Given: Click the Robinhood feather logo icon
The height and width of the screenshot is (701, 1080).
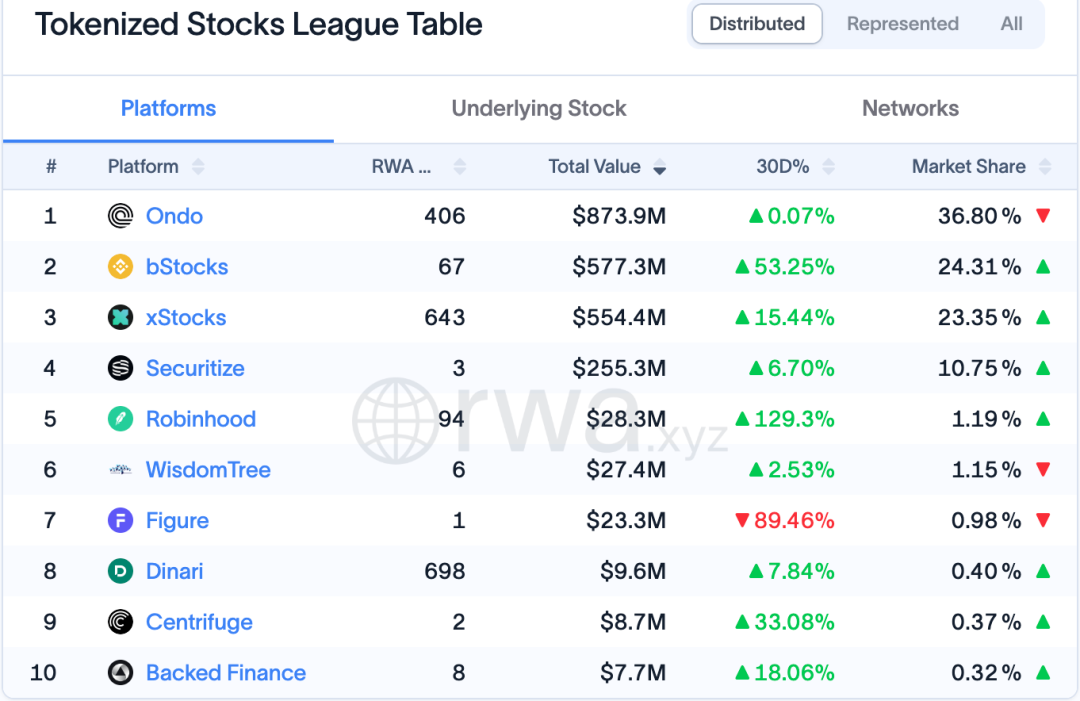Looking at the screenshot, I should click(121, 419).
